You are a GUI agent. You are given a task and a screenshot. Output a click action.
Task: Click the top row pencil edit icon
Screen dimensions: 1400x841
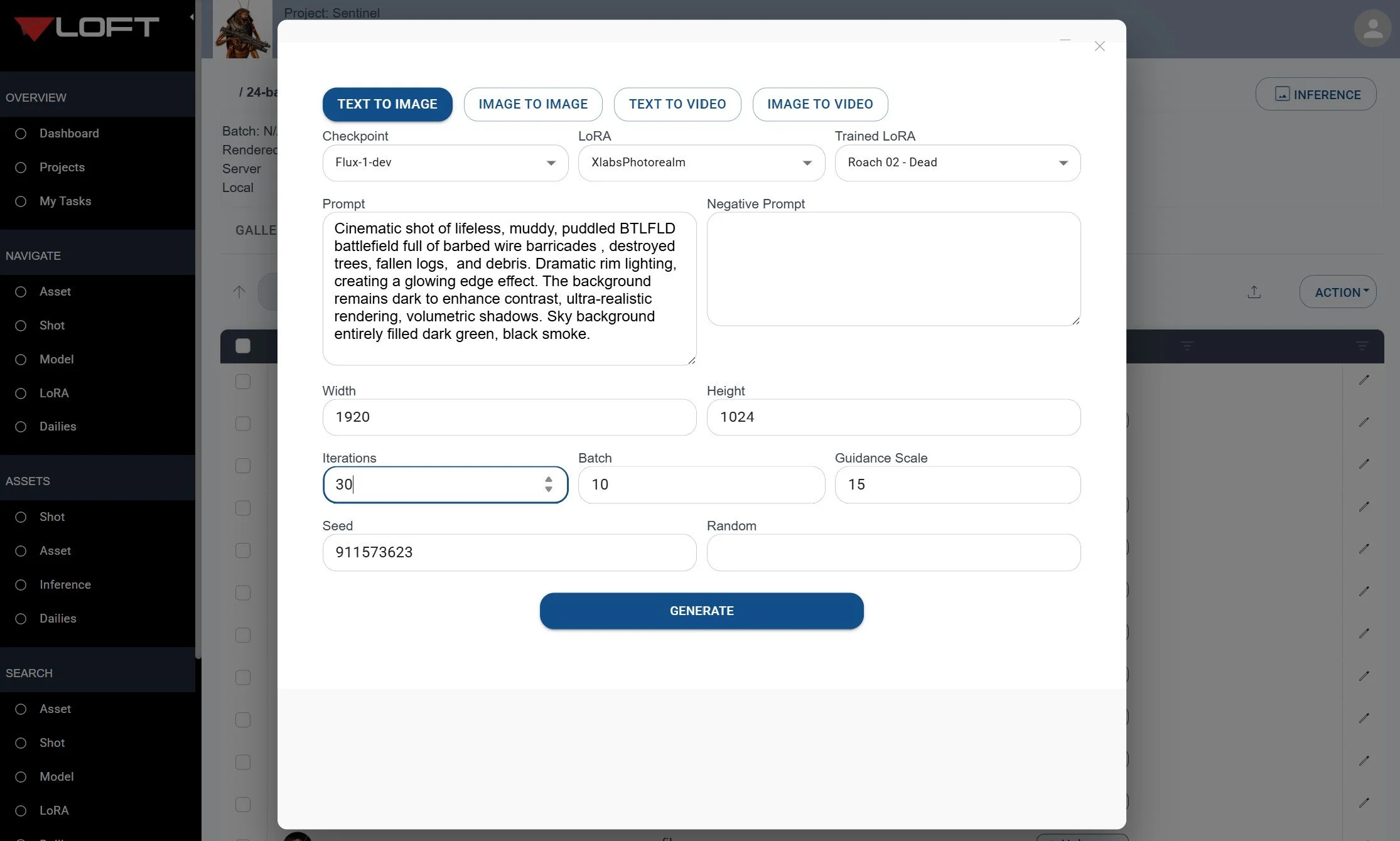1364,380
